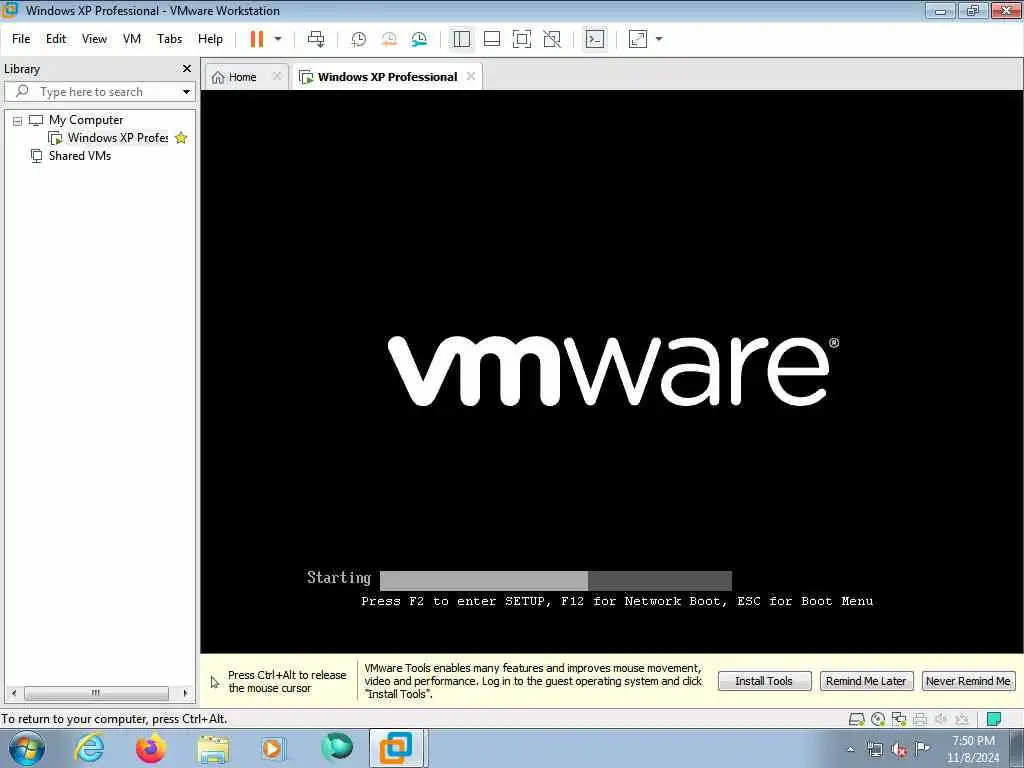
Task: Open Windows Explorer from the taskbar
Action: [x=214, y=749]
